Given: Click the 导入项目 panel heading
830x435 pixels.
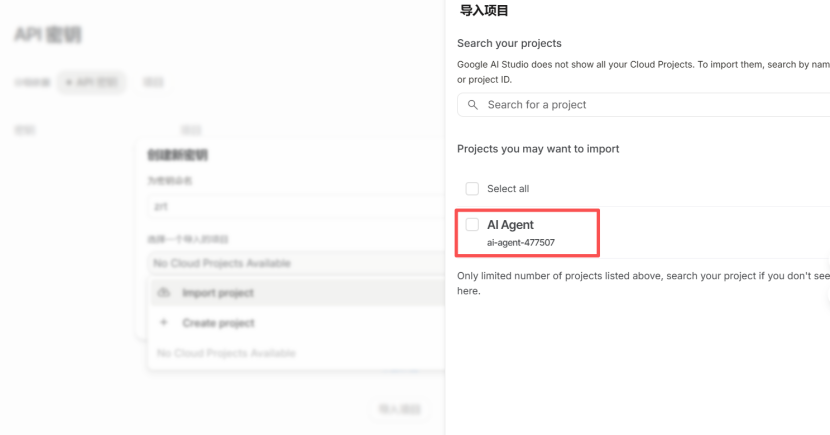Looking at the screenshot, I should click(483, 11).
